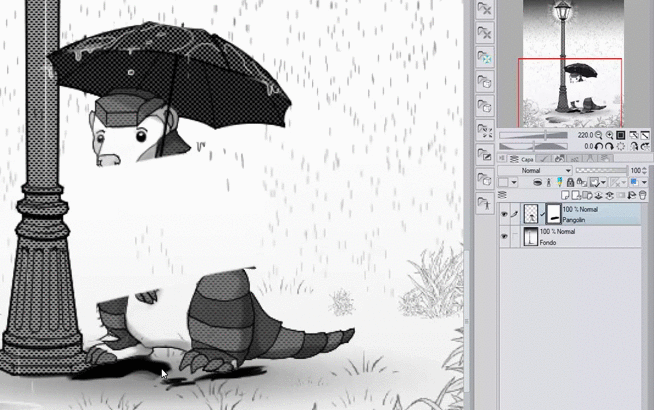The height and width of the screenshot is (410, 654).
Task: Click the Navigator rotation value 0.0
Action: click(x=589, y=146)
